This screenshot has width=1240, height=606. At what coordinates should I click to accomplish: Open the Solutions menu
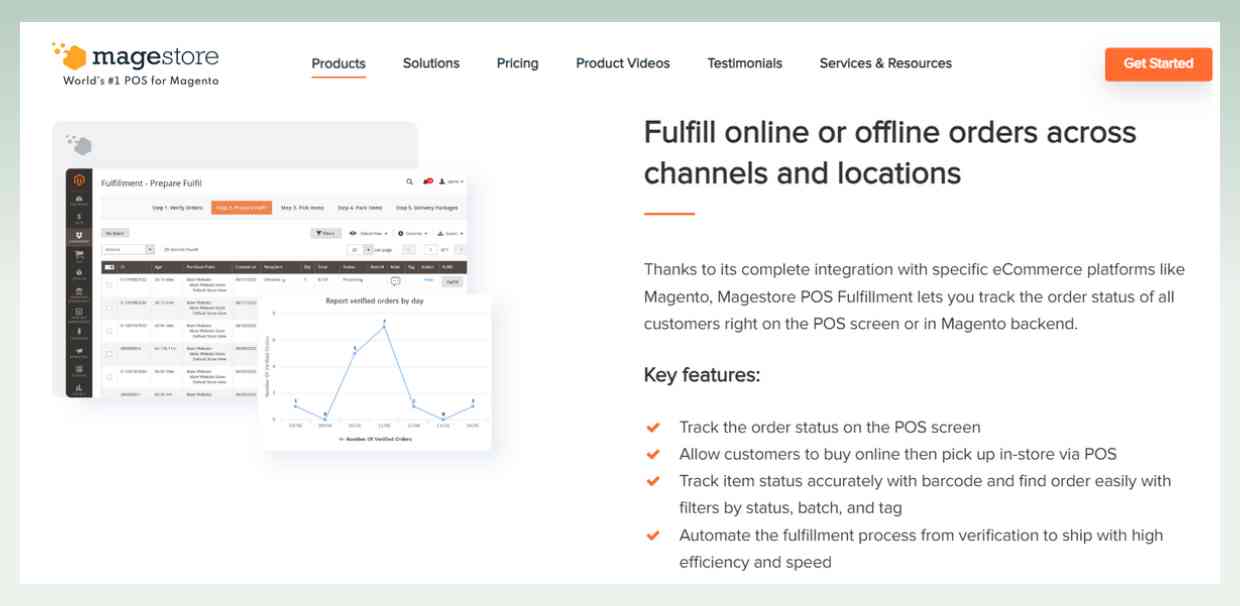point(431,63)
